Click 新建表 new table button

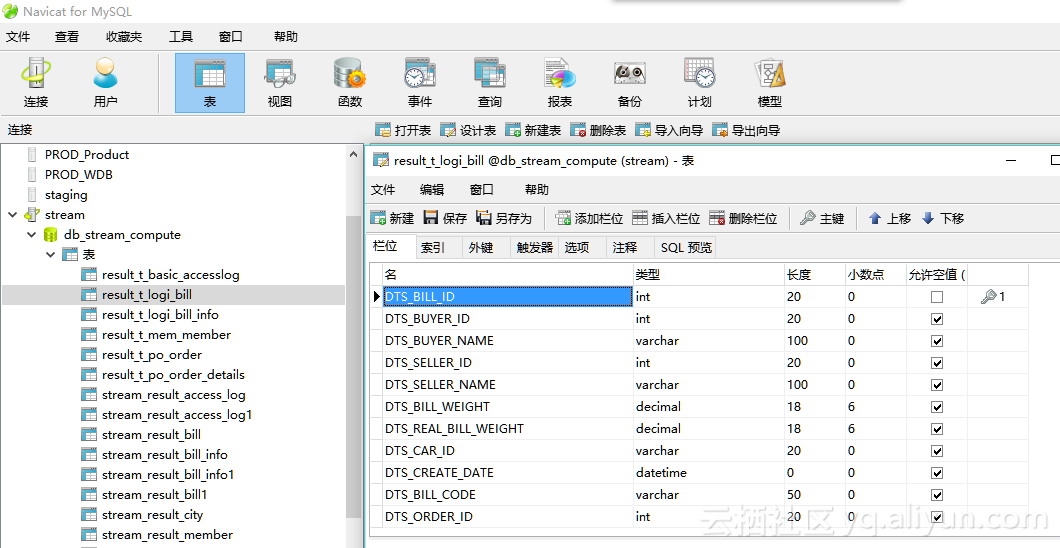(x=533, y=130)
